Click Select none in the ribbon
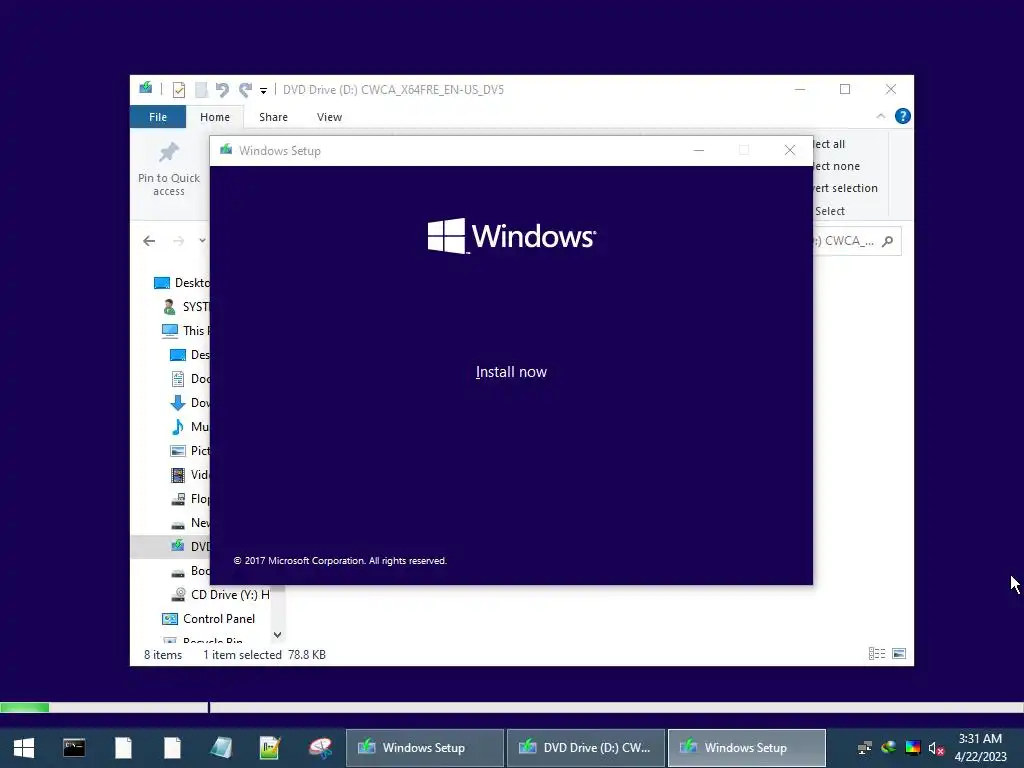 coord(837,166)
